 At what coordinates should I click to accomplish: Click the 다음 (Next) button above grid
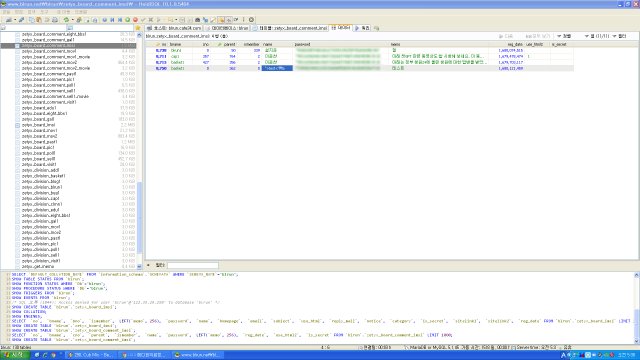tap(506, 36)
